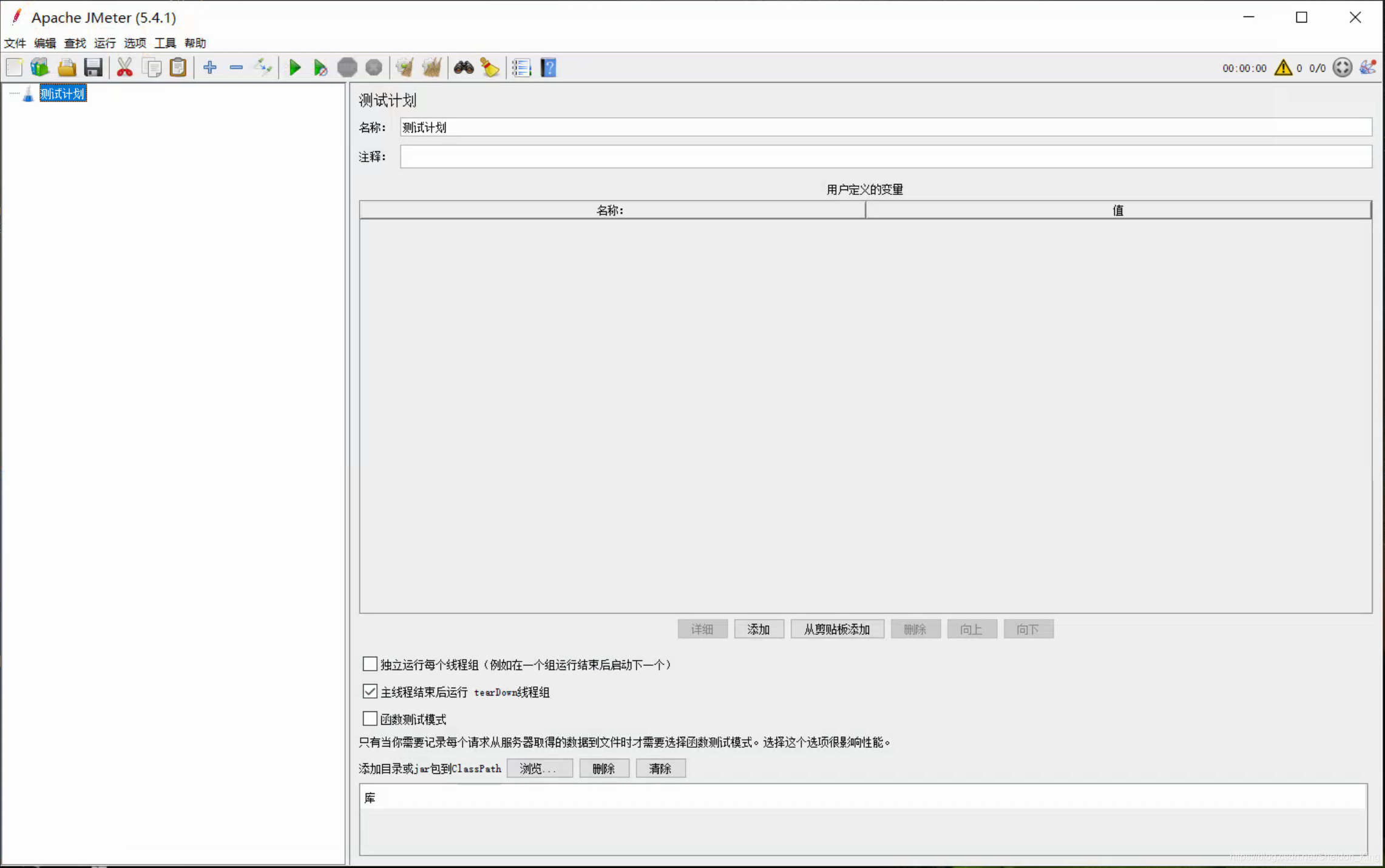The height and width of the screenshot is (868, 1385).
Task: Save the test plan with floppy icon
Action: (93, 67)
